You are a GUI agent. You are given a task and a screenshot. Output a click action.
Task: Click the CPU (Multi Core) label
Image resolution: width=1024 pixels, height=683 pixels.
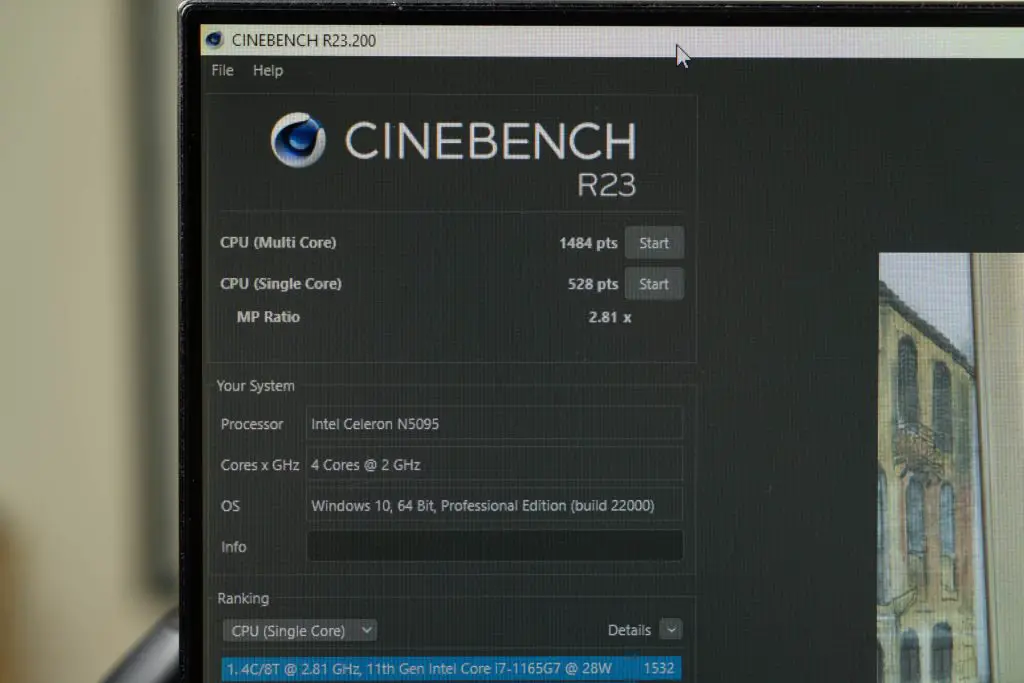pyautogui.click(x=278, y=242)
